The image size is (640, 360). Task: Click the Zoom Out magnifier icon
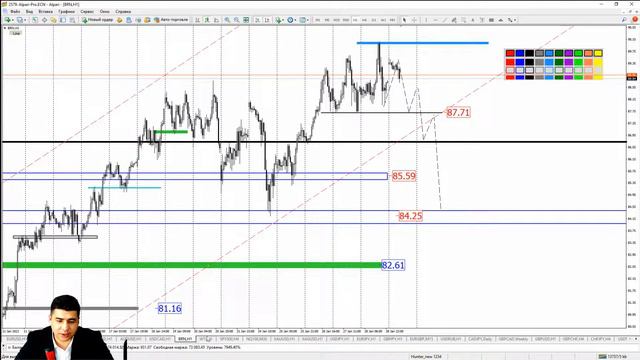click(x=236, y=20)
